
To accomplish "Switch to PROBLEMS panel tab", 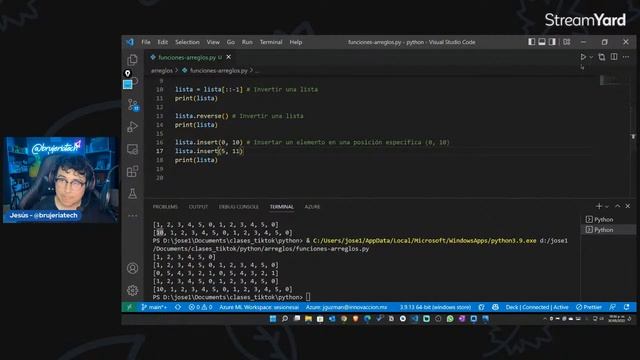I will tap(165, 207).
